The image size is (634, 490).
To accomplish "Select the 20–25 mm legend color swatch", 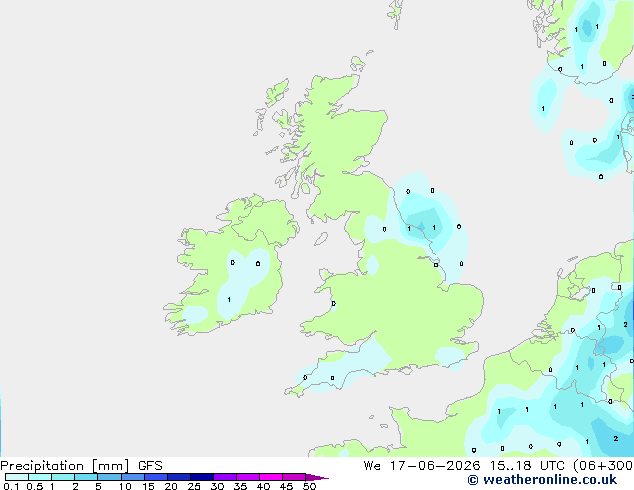I will point(179,477).
